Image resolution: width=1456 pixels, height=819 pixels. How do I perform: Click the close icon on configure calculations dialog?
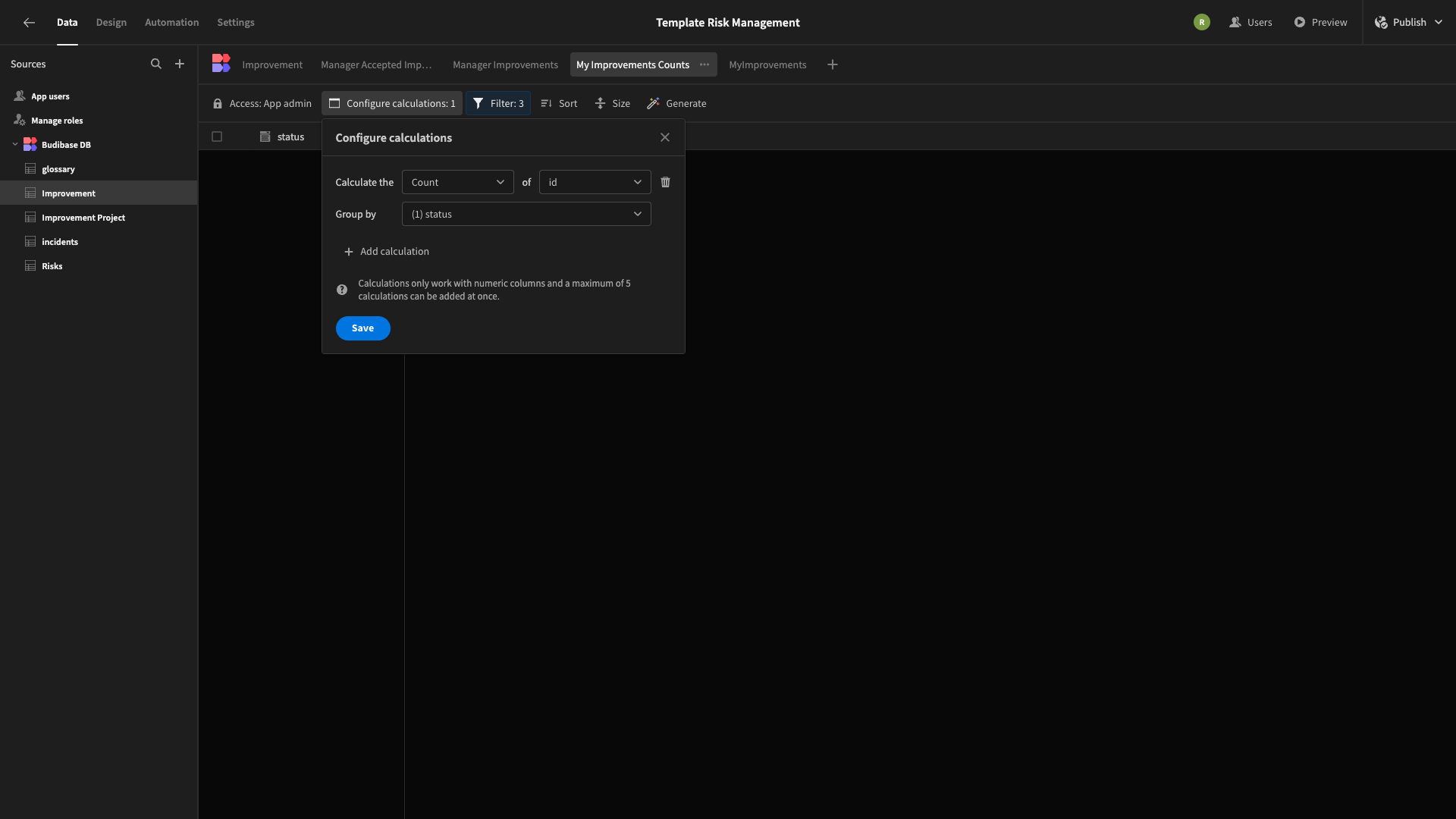[665, 137]
